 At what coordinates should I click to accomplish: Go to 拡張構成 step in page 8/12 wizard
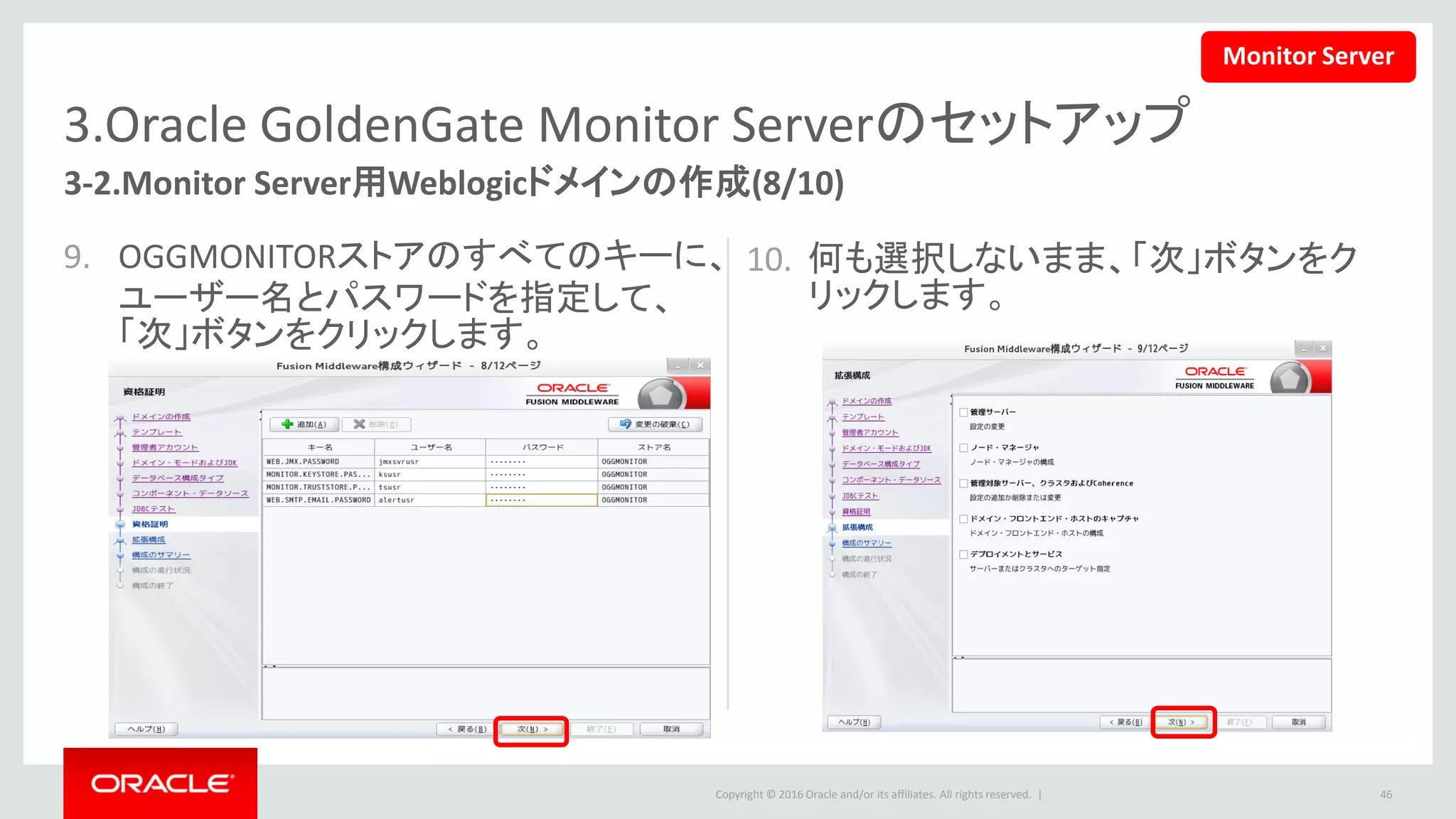[x=148, y=540]
